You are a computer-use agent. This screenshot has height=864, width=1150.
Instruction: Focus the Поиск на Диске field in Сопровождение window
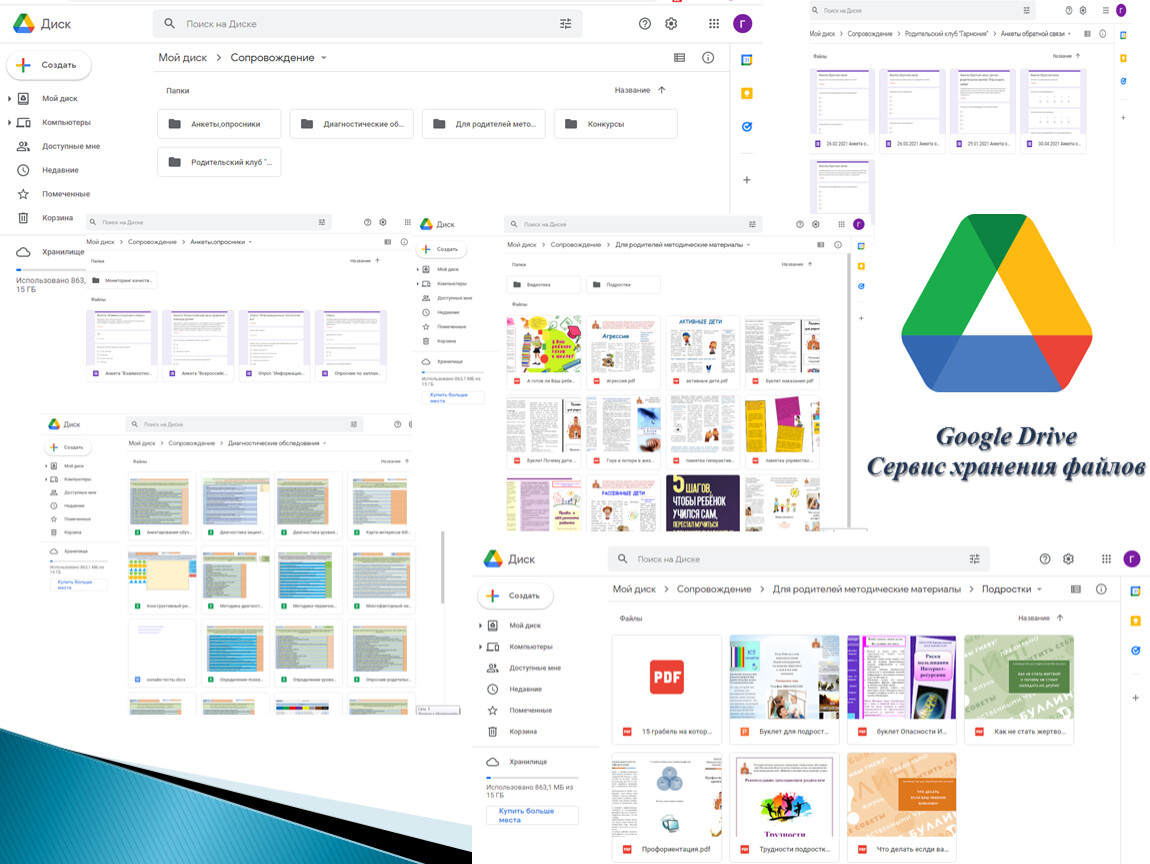pyautogui.click(x=367, y=24)
